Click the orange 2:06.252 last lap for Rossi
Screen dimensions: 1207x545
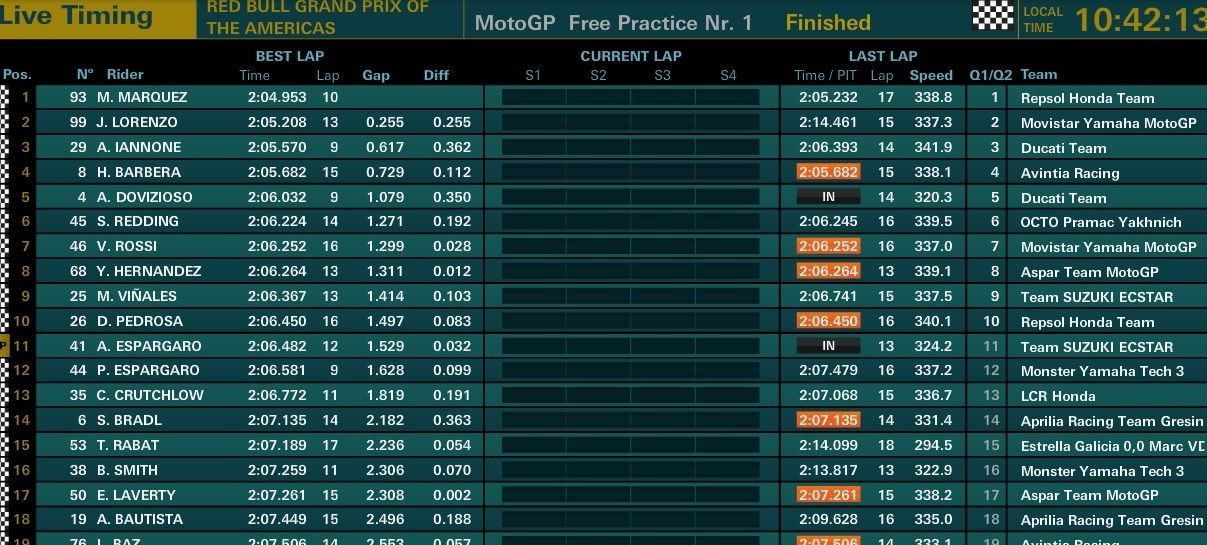click(x=828, y=246)
